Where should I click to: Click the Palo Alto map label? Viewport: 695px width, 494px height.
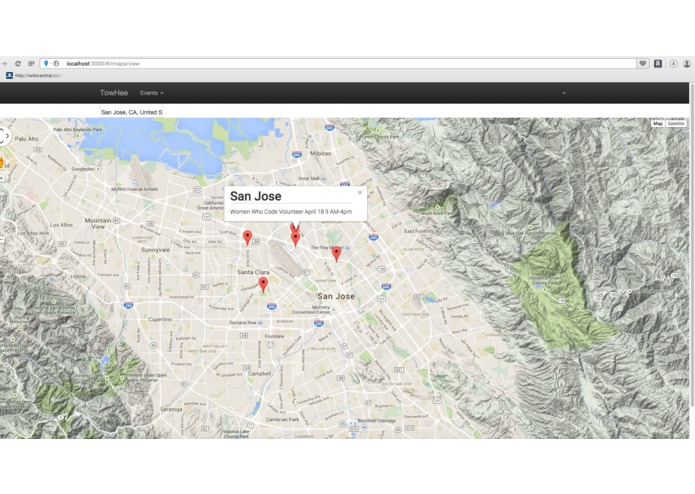coord(26,139)
